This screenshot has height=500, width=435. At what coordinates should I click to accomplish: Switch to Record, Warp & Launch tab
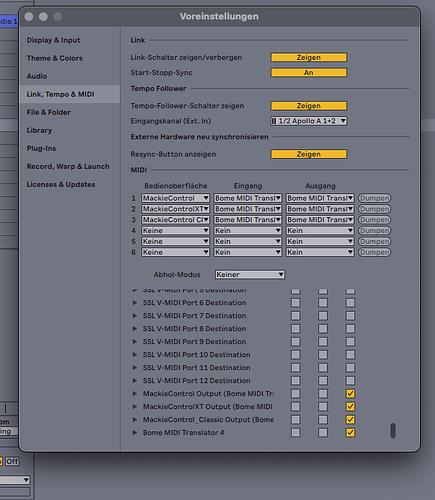[x=69, y=166]
